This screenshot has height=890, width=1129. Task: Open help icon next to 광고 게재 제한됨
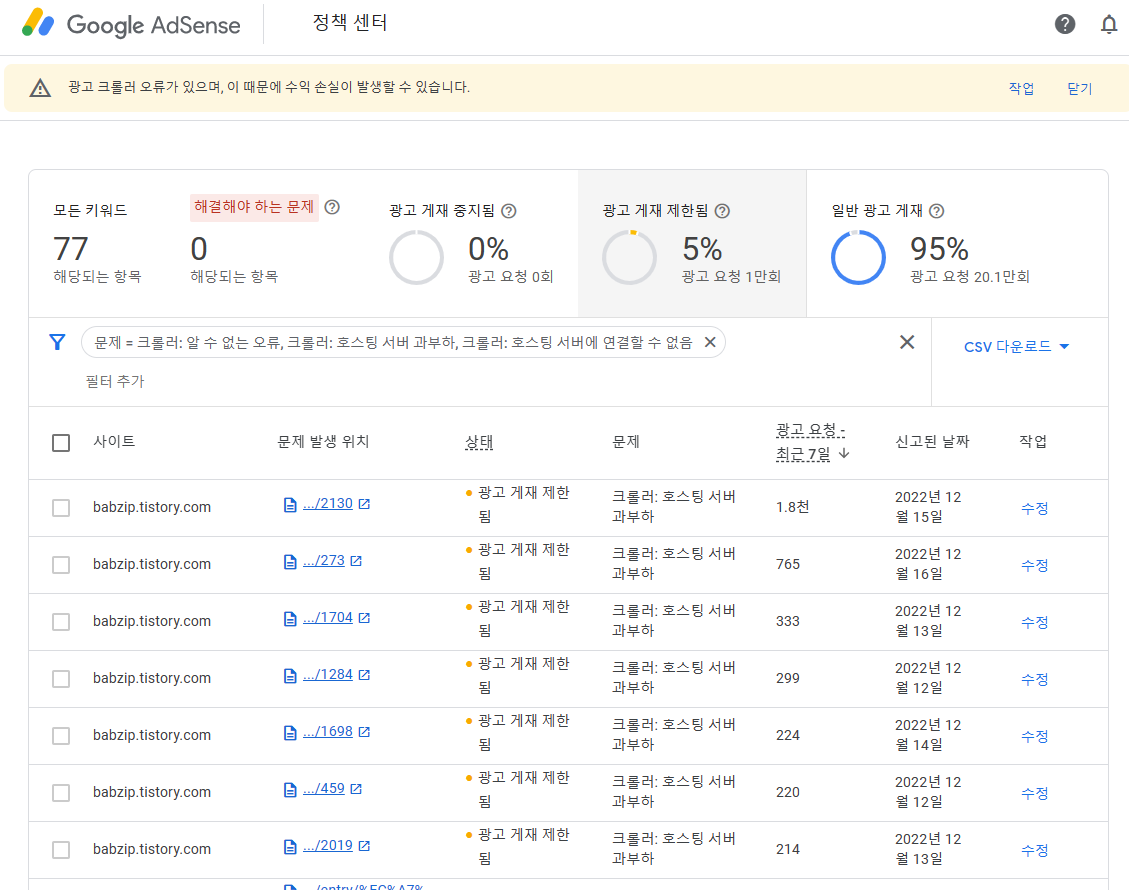tap(722, 211)
